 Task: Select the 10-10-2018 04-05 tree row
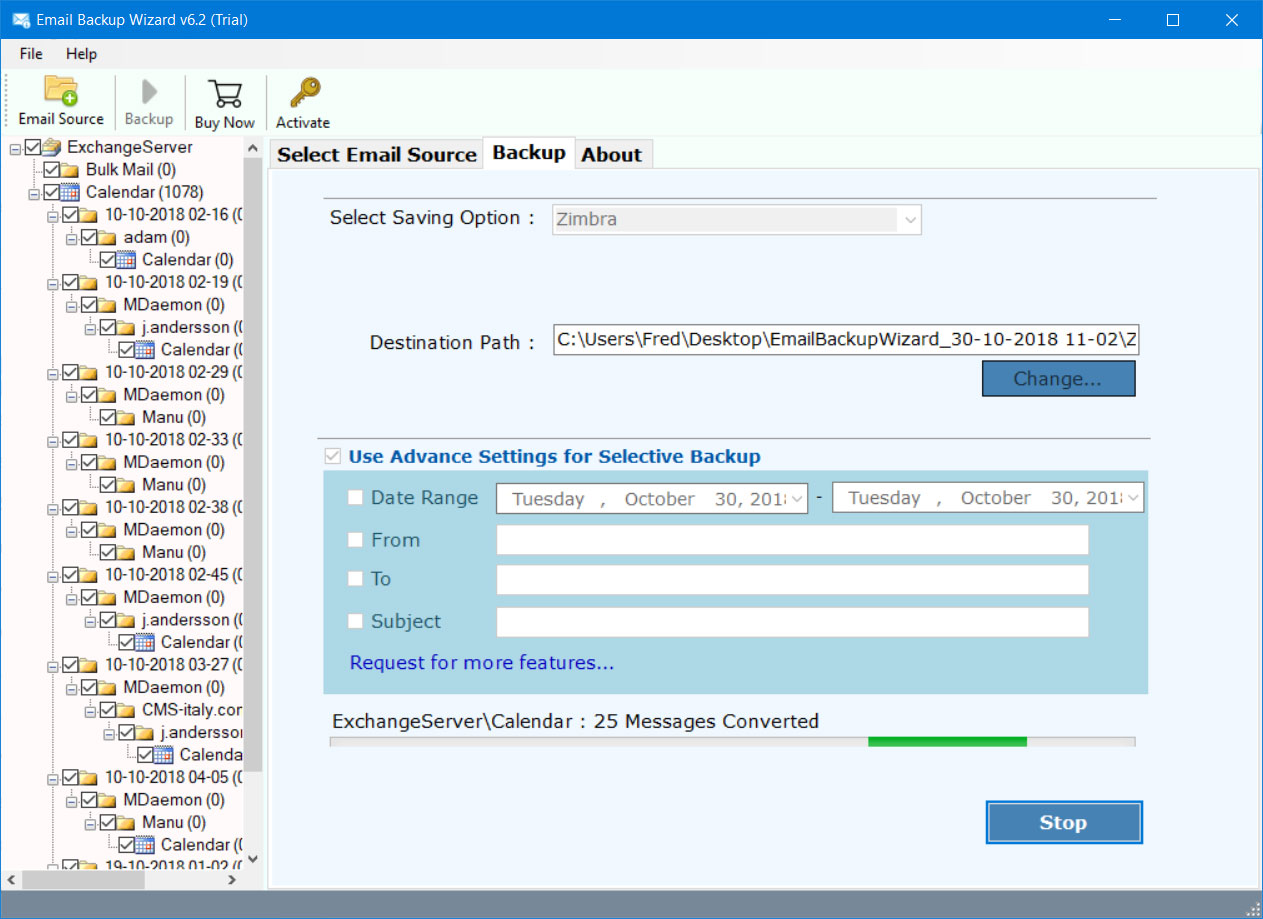tap(173, 777)
